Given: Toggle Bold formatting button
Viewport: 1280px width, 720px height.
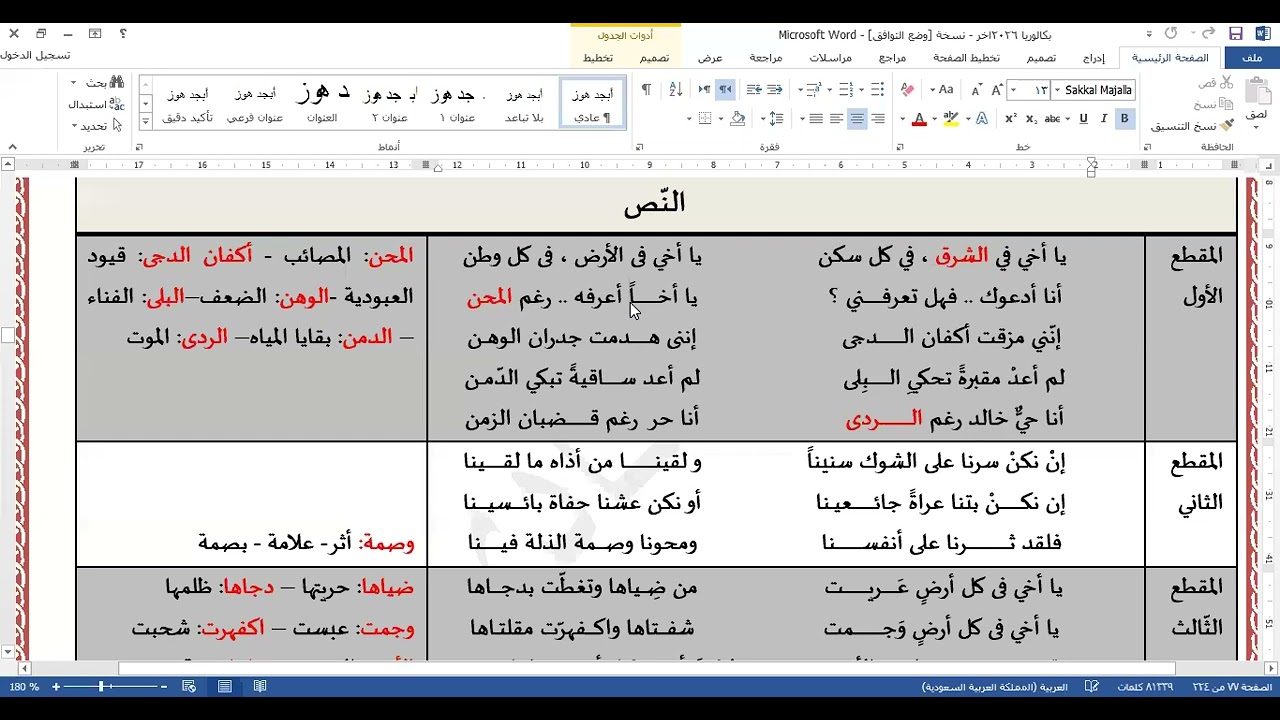Looking at the screenshot, I should click(1124, 118).
